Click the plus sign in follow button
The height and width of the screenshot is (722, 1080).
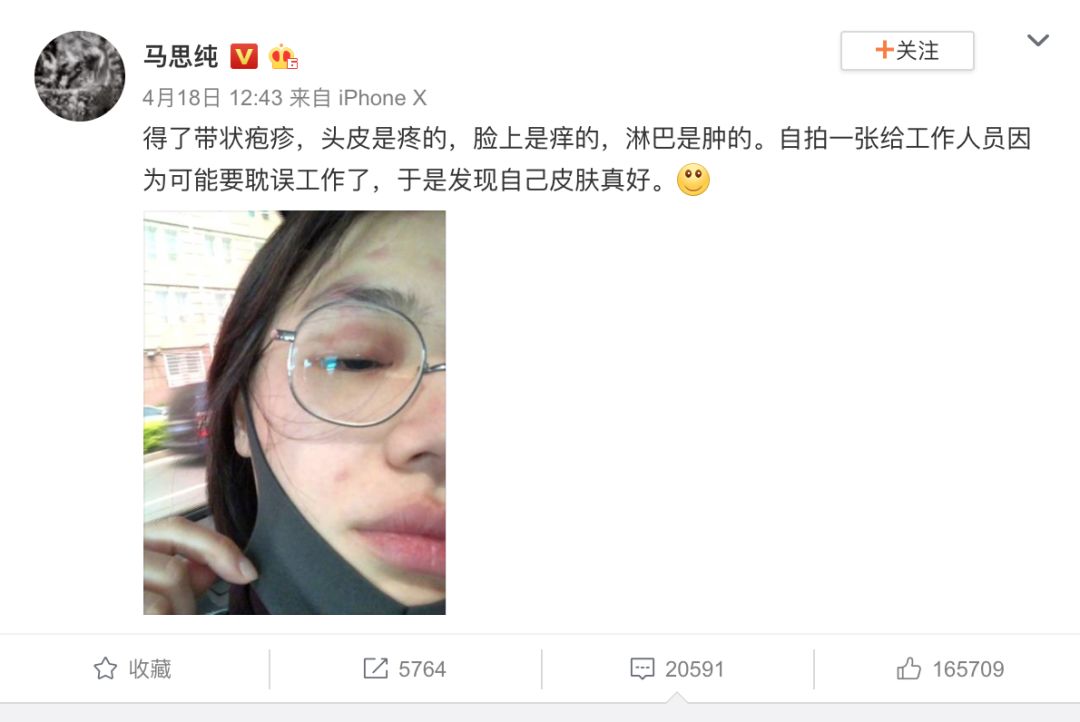tap(884, 50)
